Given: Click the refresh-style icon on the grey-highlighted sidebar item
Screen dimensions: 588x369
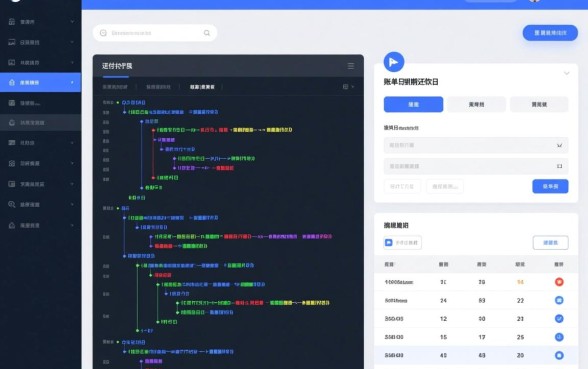Looking at the screenshot, I should click(12, 123).
